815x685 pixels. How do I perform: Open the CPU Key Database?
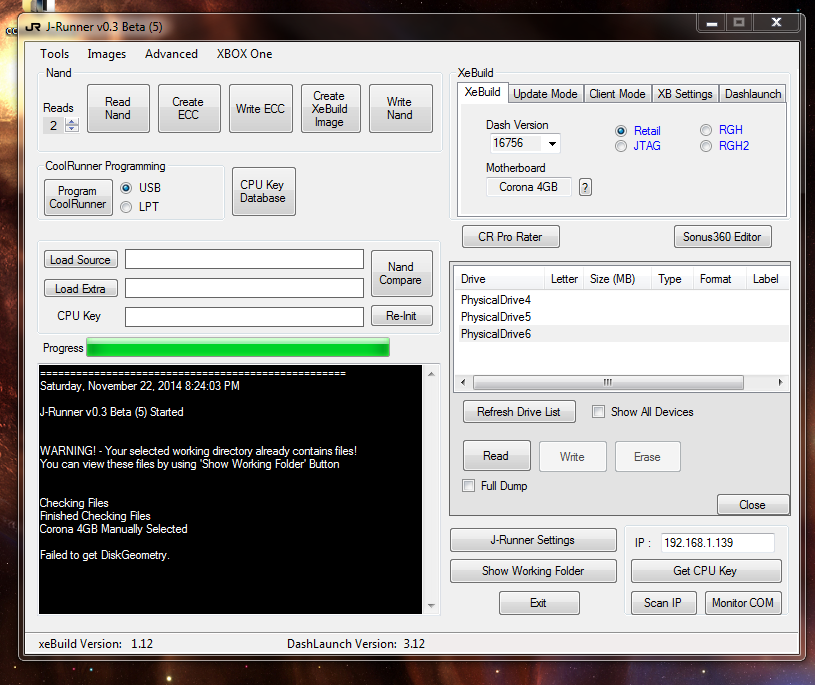coord(264,191)
